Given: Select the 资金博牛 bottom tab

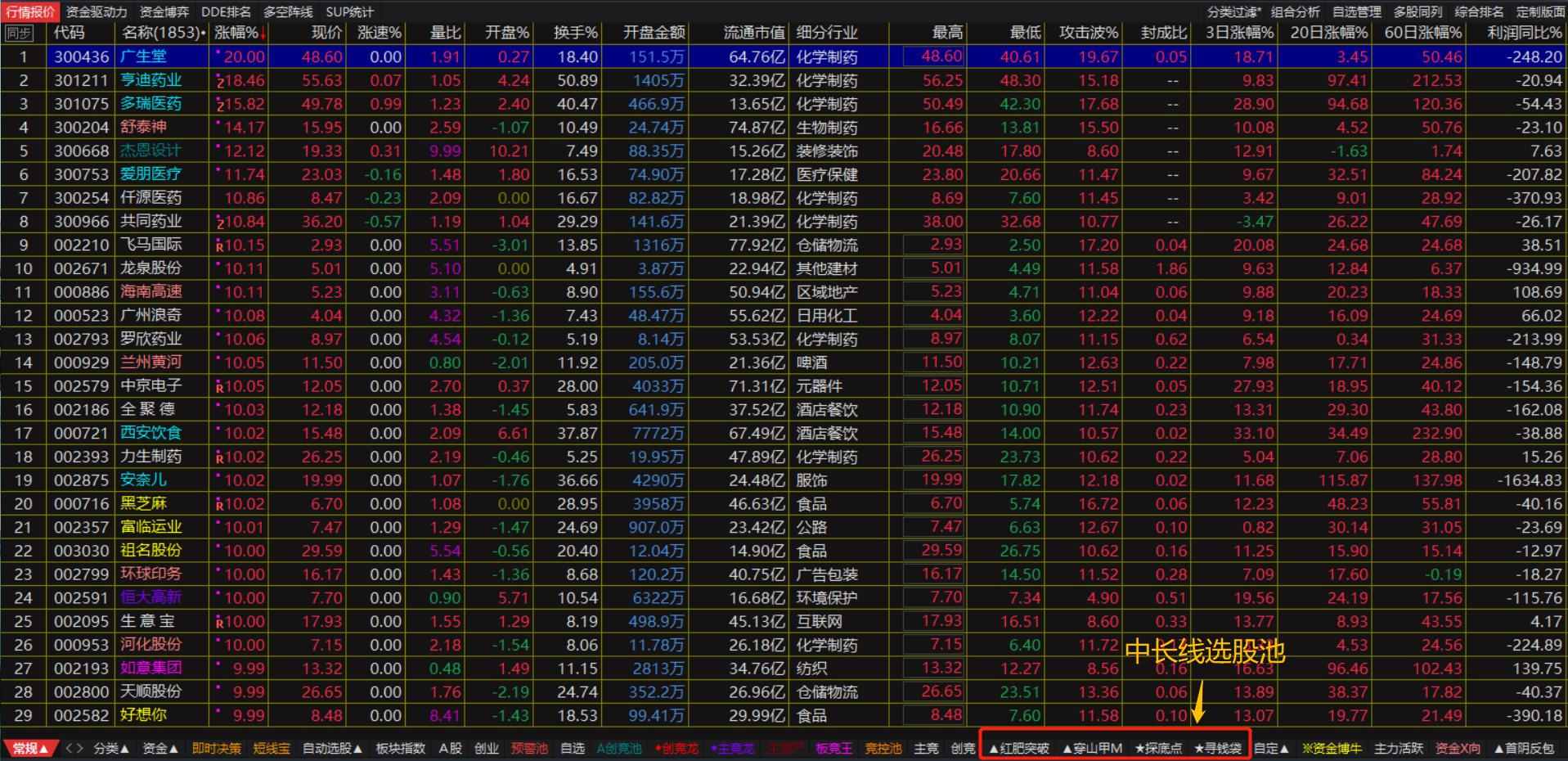Looking at the screenshot, I should (1332, 748).
